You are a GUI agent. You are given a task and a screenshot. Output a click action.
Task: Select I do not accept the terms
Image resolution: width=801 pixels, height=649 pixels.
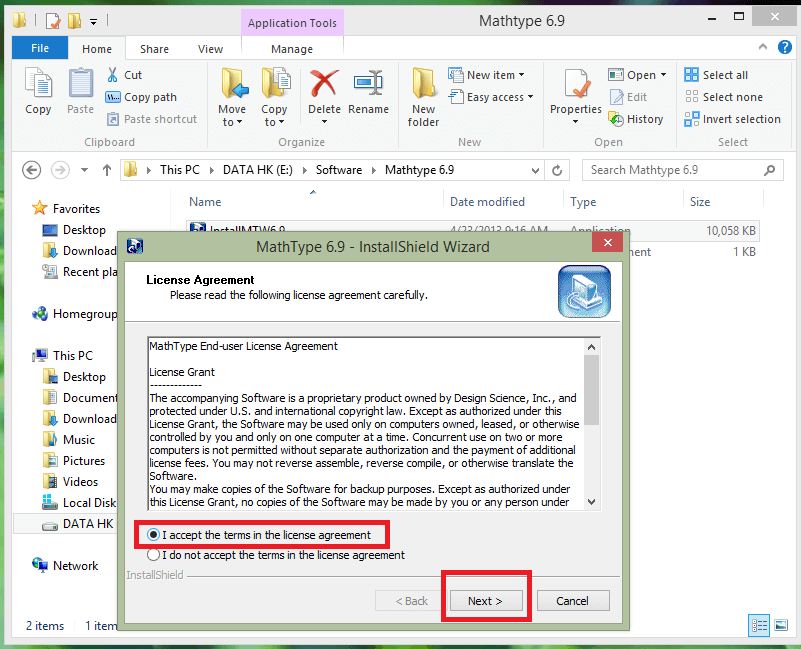(275, 555)
